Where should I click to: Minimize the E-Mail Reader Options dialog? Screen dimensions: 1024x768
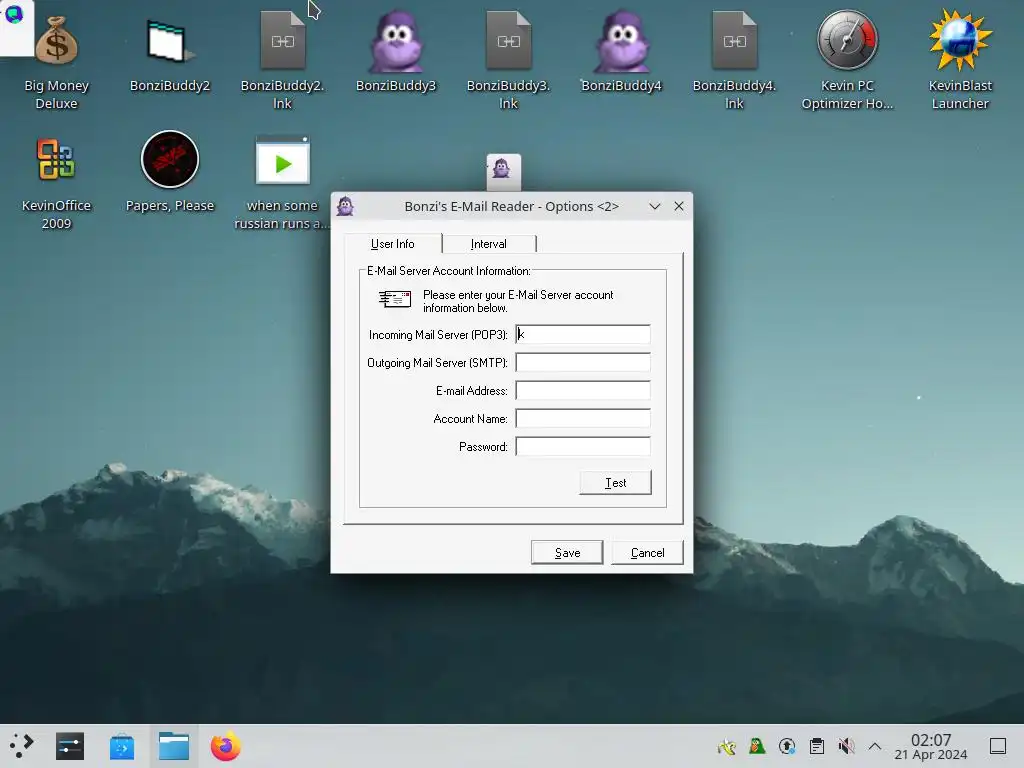click(654, 206)
